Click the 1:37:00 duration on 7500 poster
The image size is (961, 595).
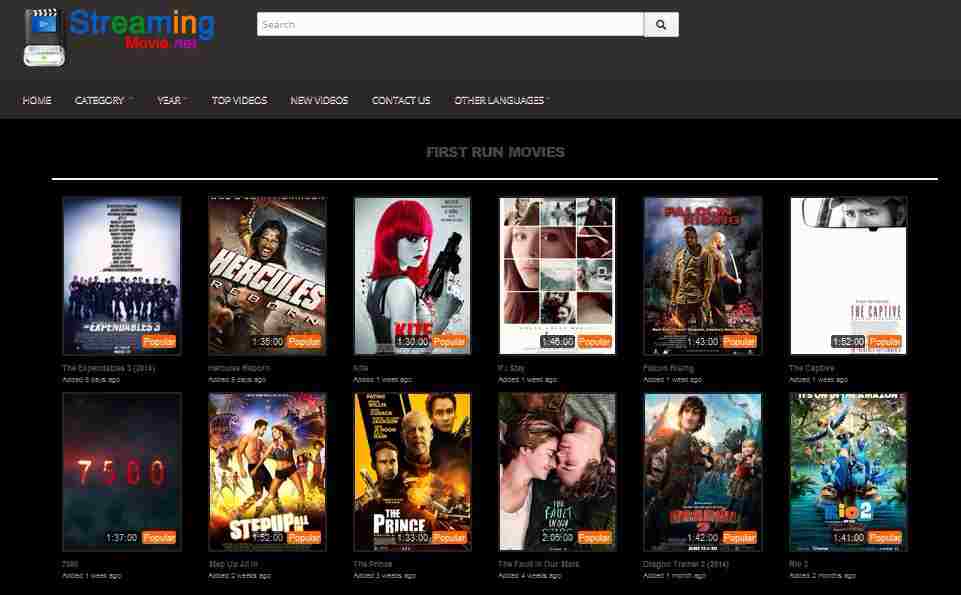click(x=122, y=538)
